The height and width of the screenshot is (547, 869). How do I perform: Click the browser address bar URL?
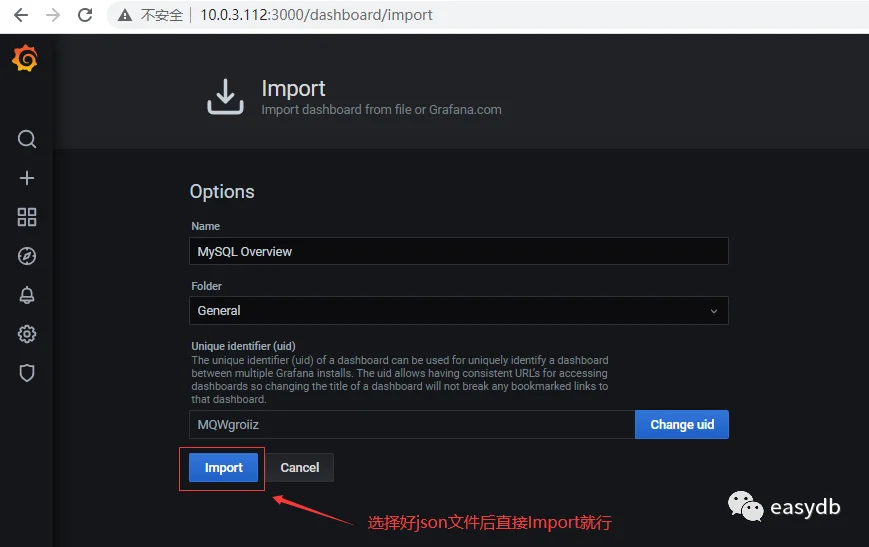pyautogui.click(x=316, y=15)
